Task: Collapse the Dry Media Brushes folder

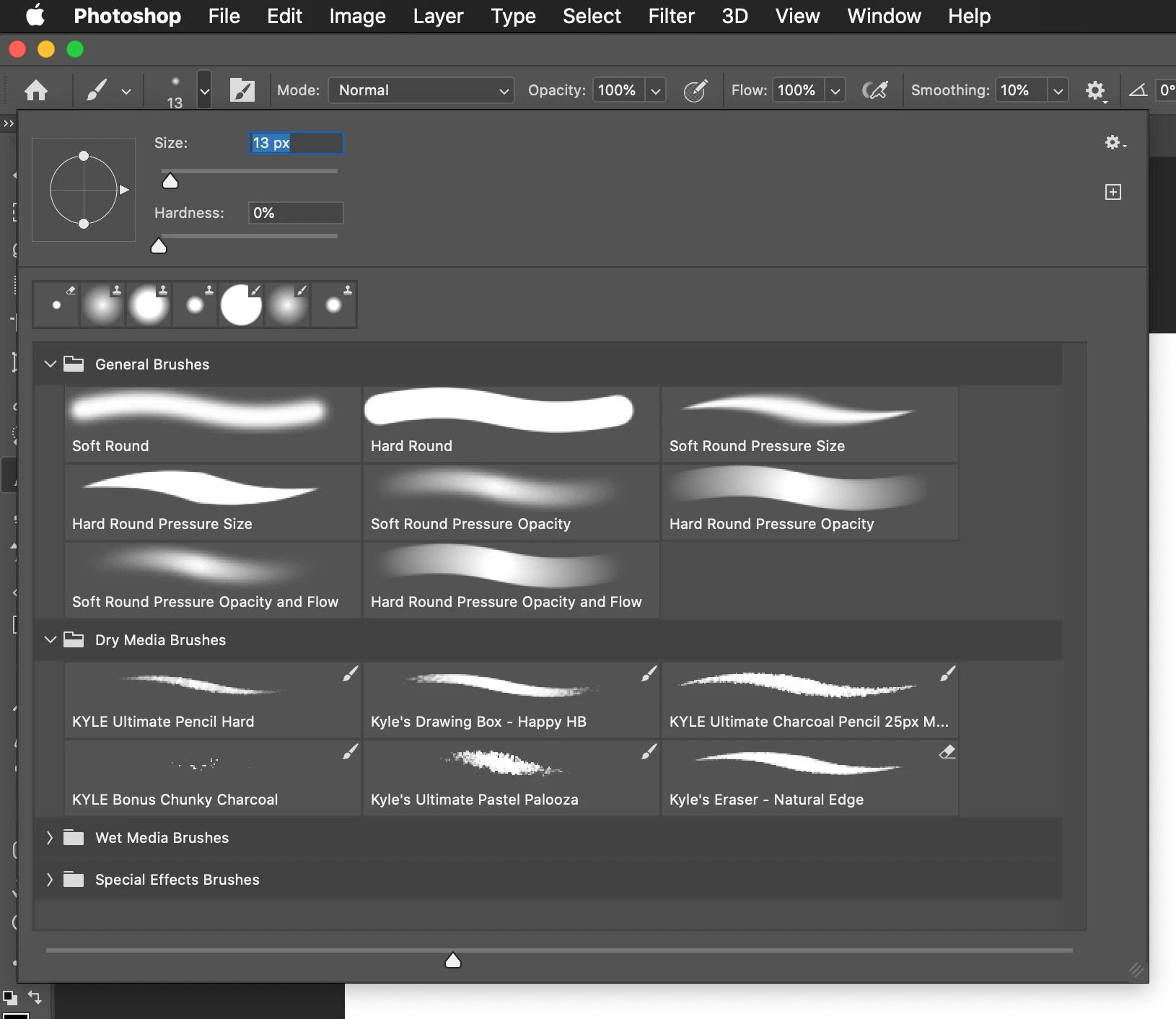Action: coord(50,639)
